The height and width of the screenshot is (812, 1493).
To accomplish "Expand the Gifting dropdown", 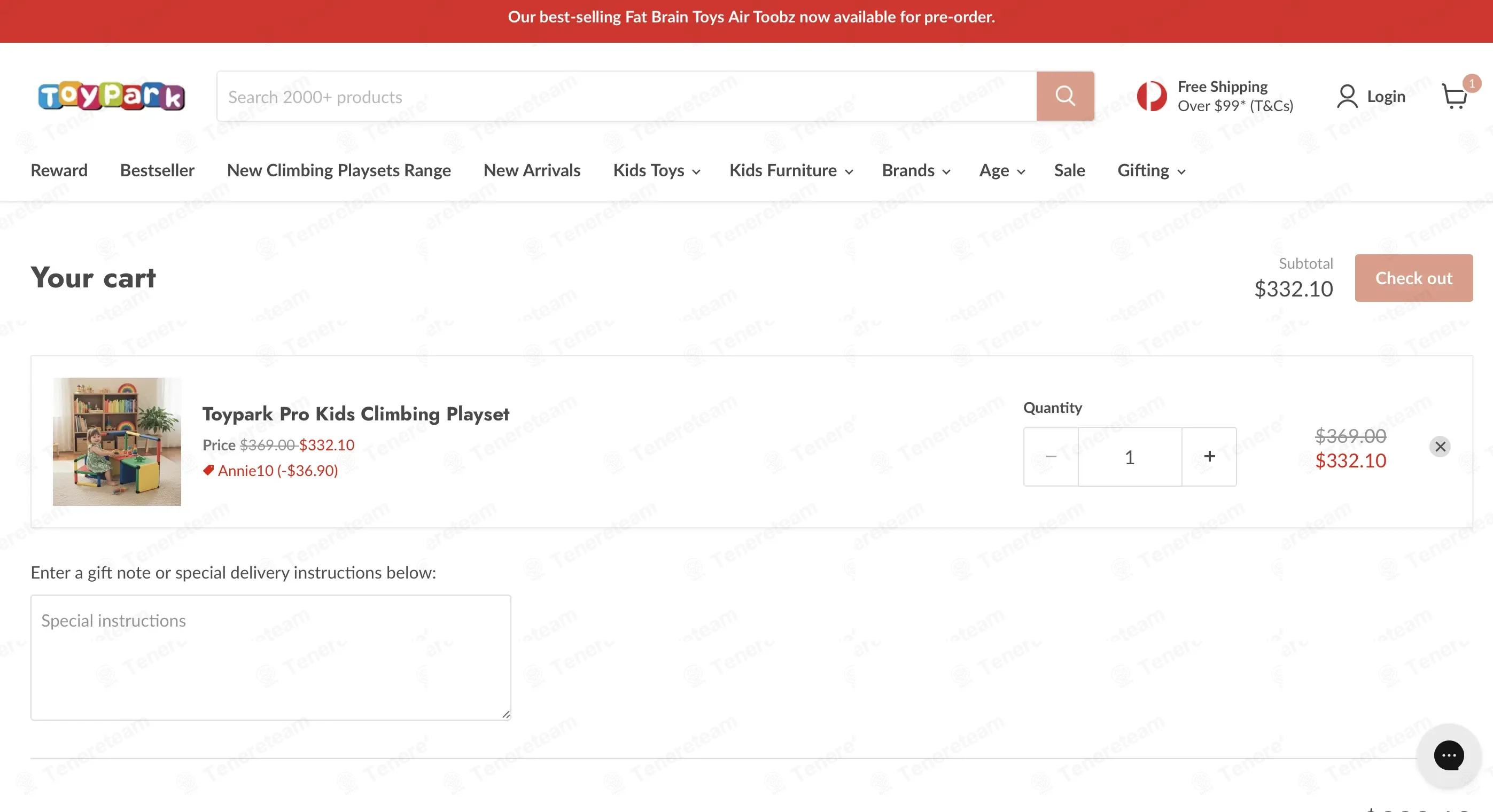I will 1151,170.
